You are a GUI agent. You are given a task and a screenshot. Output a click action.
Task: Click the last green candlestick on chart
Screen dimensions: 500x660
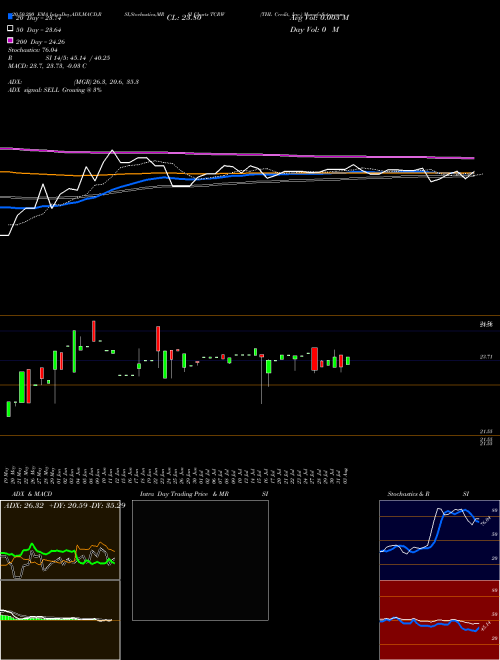[x=348, y=361]
